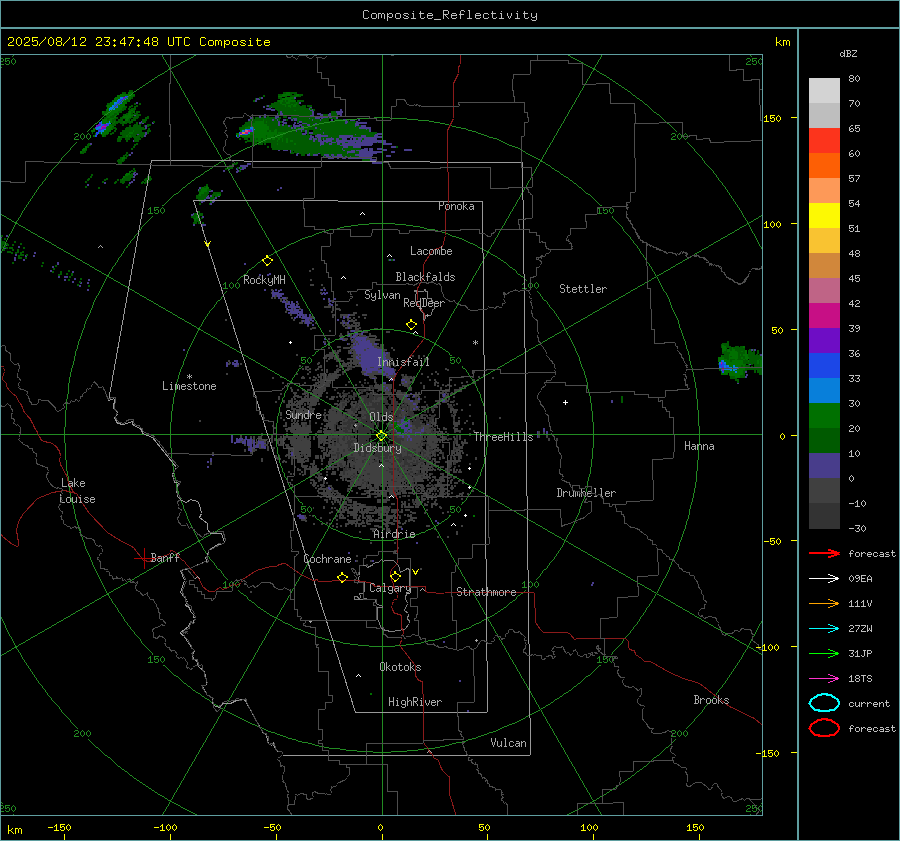Click the Hanna town label

coord(699,446)
